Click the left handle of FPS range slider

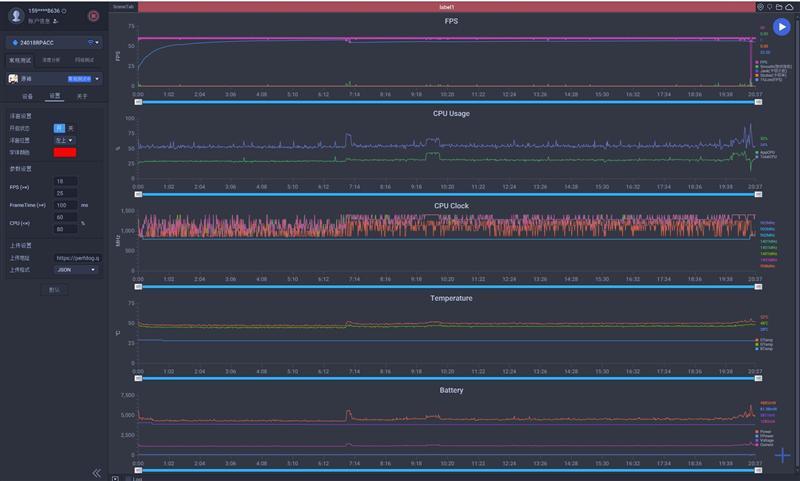[x=138, y=102]
